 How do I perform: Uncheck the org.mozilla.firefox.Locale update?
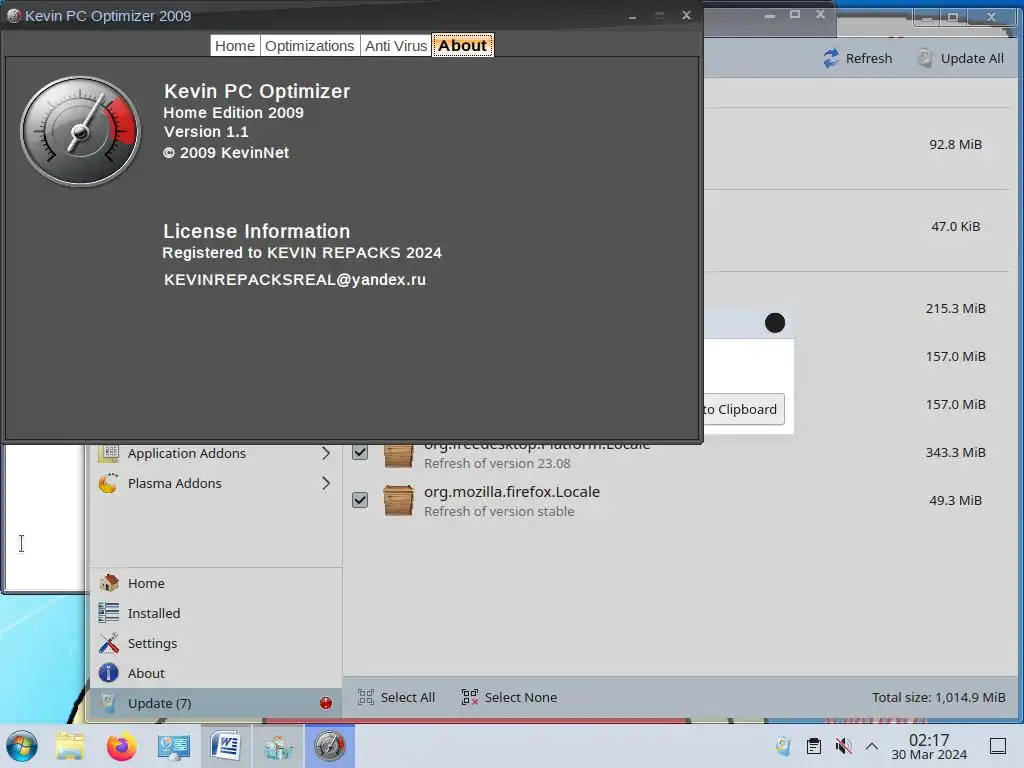click(360, 500)
